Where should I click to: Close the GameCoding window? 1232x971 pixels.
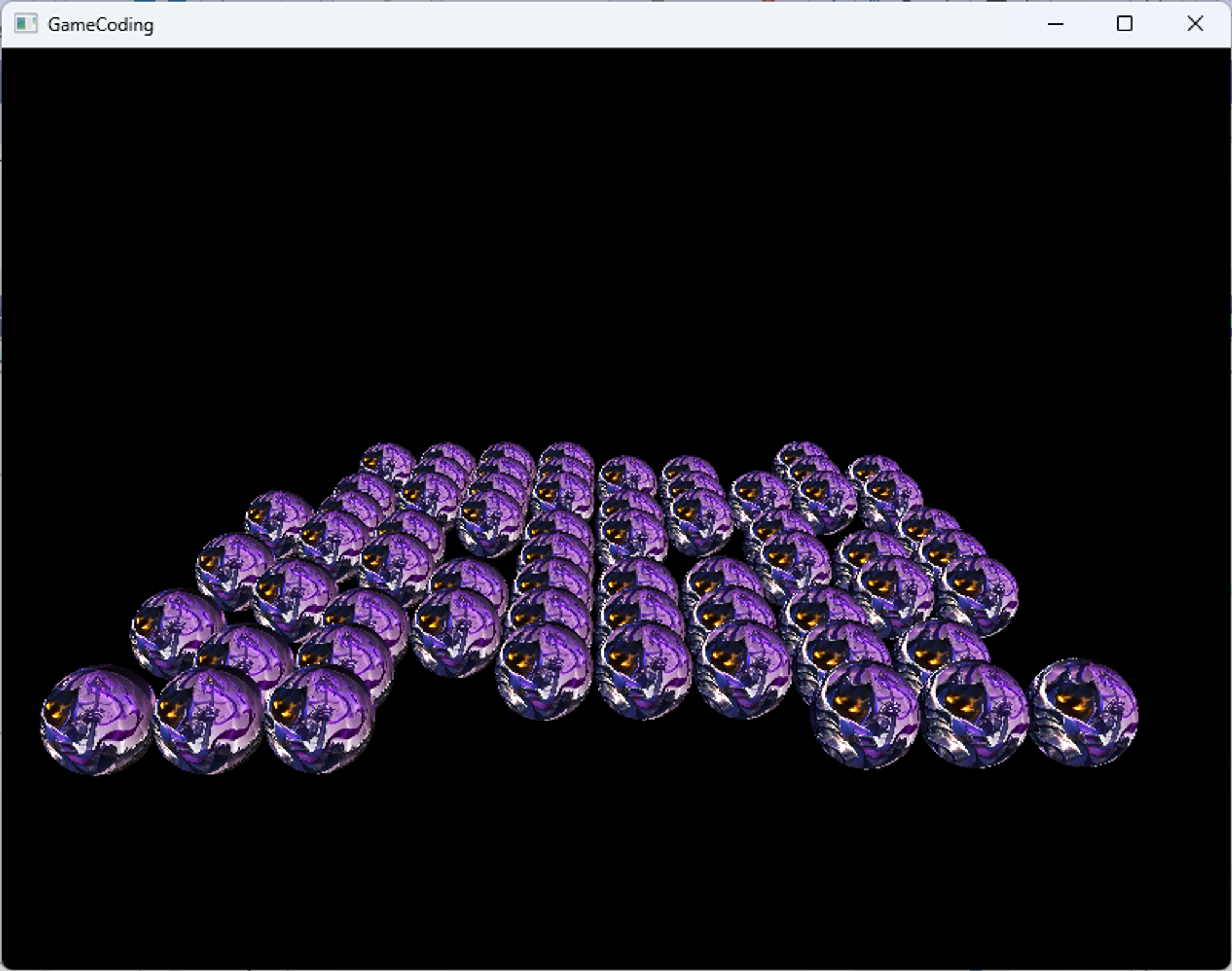pyautogui.click(x=1194, y=24)
